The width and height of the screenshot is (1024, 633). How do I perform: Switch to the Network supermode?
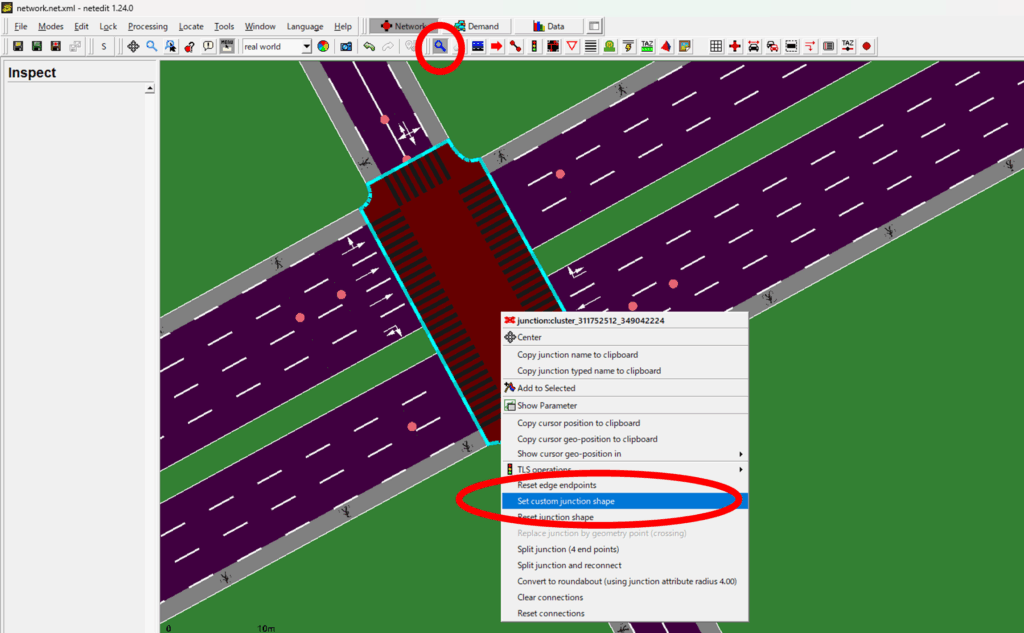coord(404,26)
